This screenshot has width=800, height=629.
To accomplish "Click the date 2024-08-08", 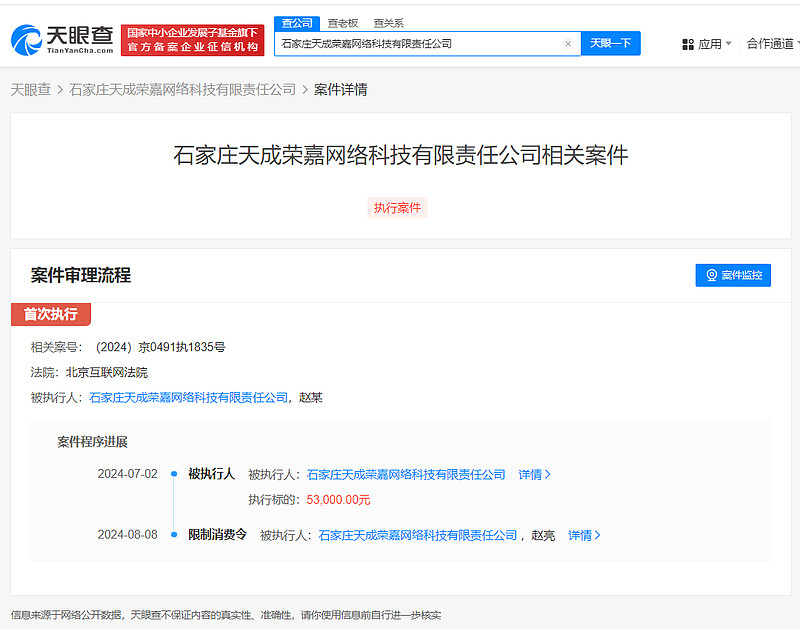I will point(128,535).
